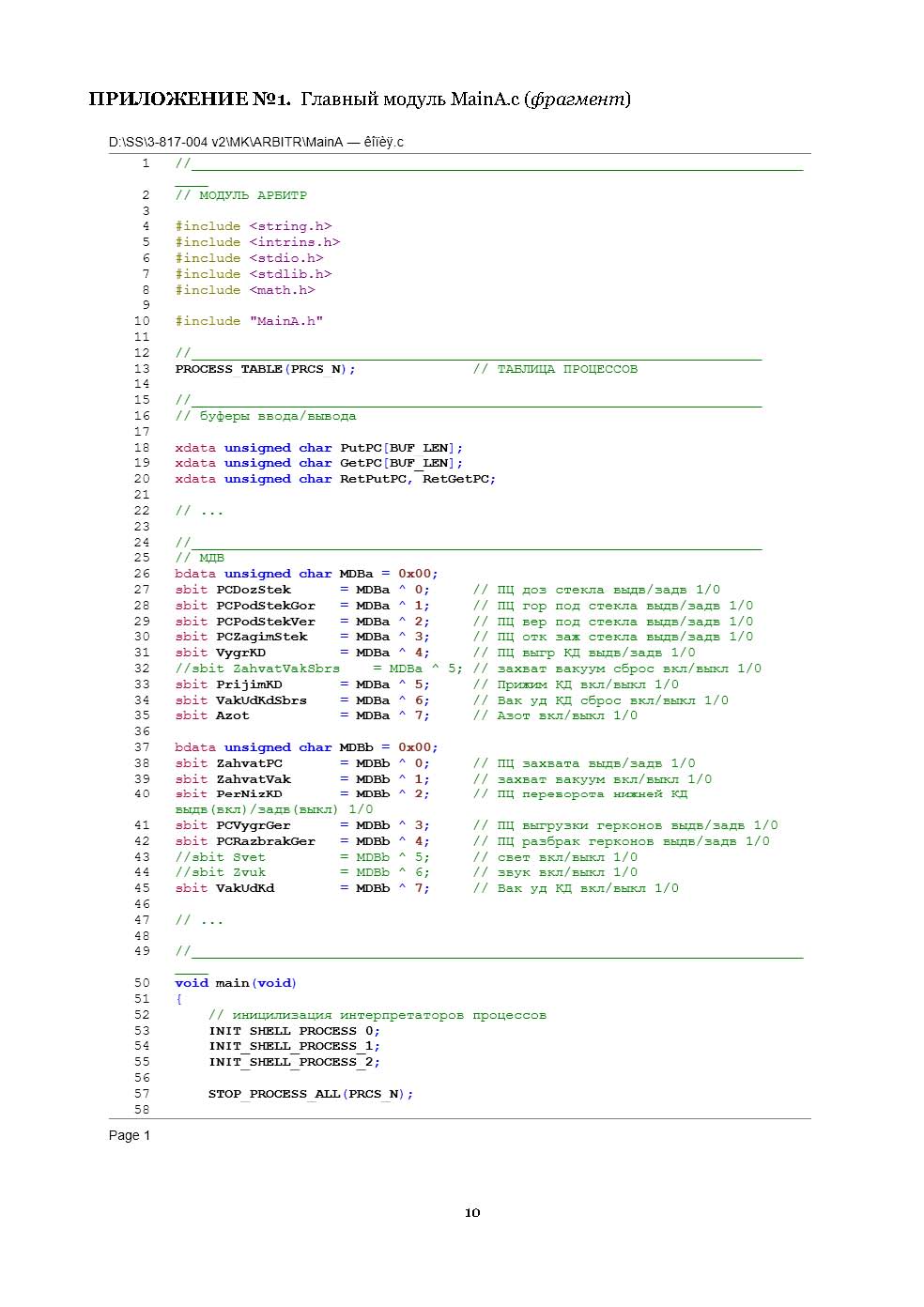
Task: Click 'INIT_SHELL_PROCESS_0;' line
Action: pos(295,1031)
